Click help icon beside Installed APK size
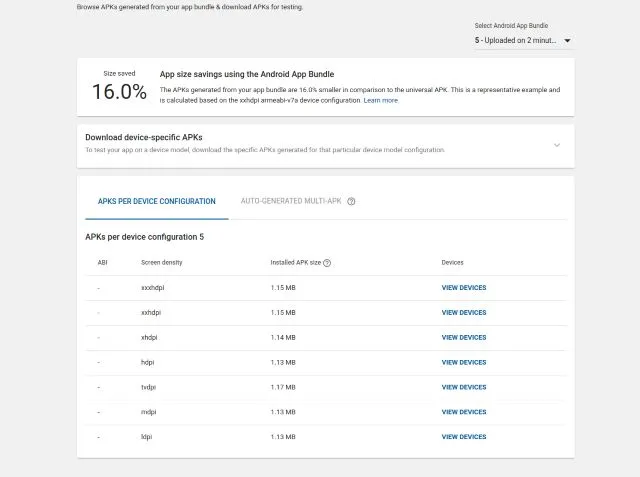The height and width of the screenshot is (477, 640). tap(327, 263)
